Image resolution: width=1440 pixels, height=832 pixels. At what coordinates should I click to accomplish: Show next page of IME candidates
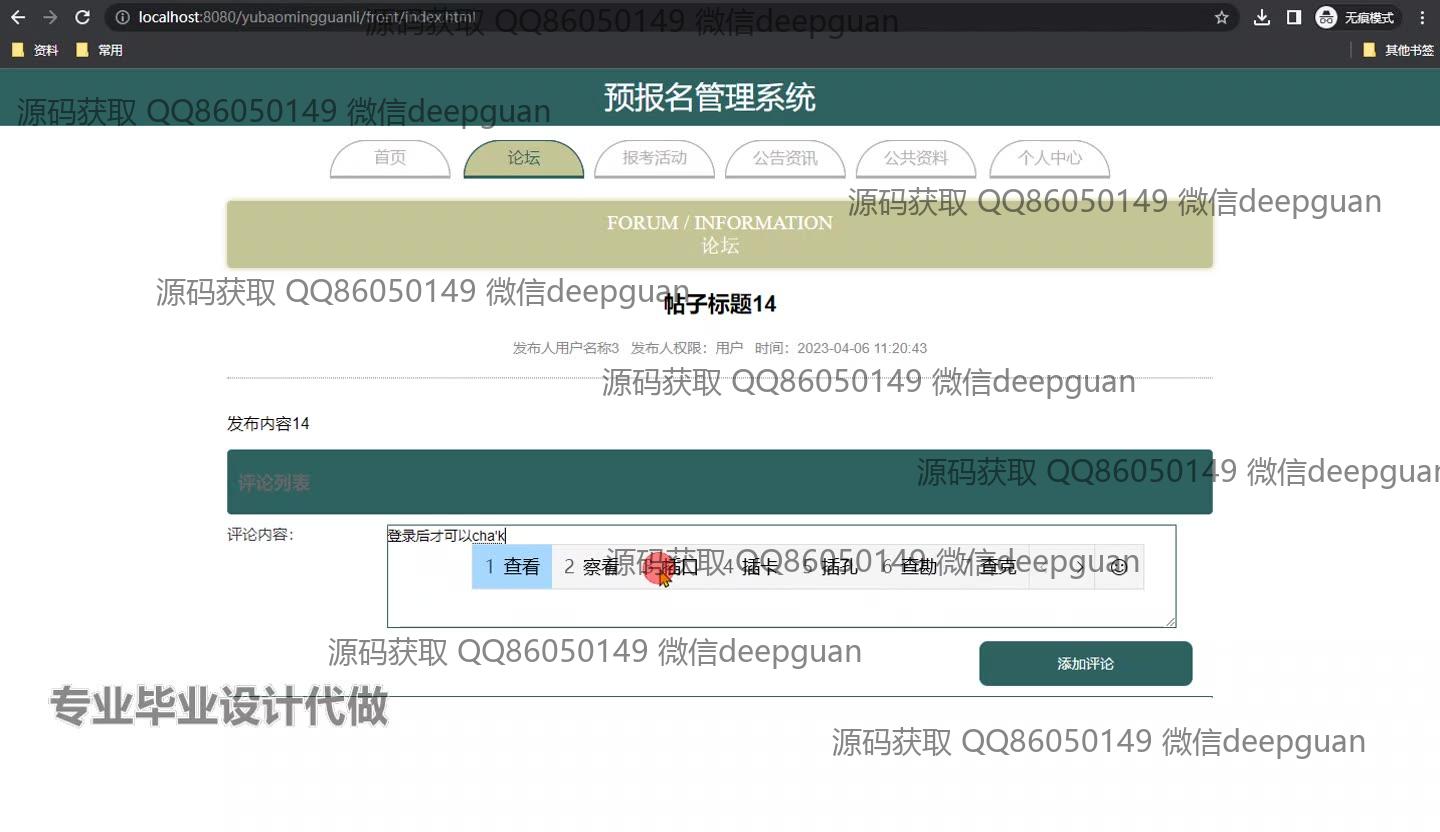coord(1079,567)
